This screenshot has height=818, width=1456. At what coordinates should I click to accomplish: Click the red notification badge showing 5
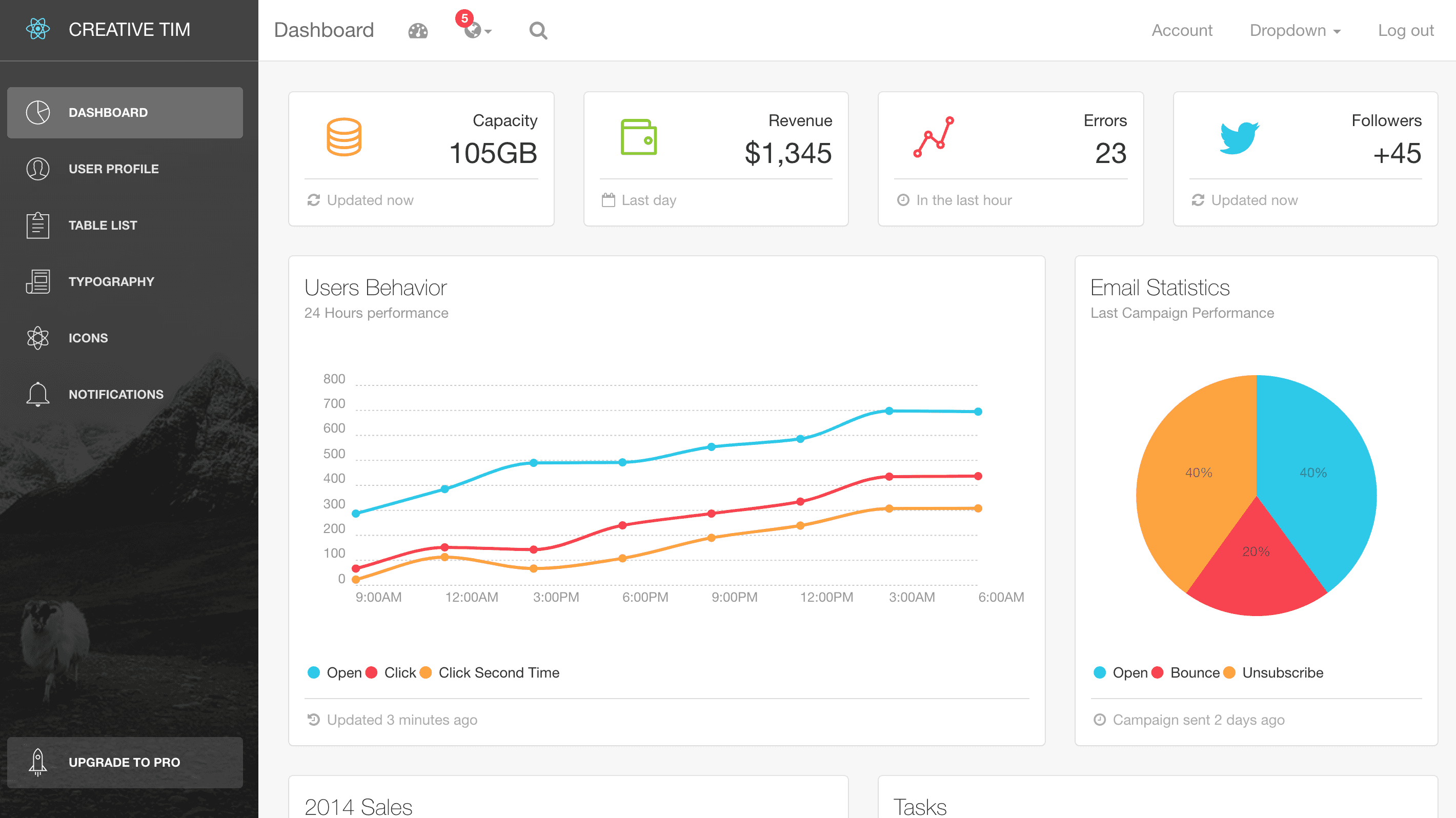(x=464, y=18)
